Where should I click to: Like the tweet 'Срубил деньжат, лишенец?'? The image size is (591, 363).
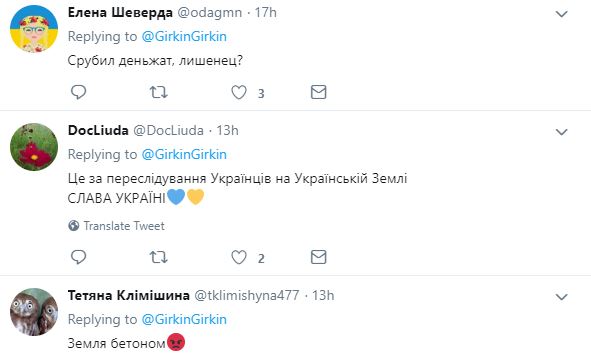point(239,92)
